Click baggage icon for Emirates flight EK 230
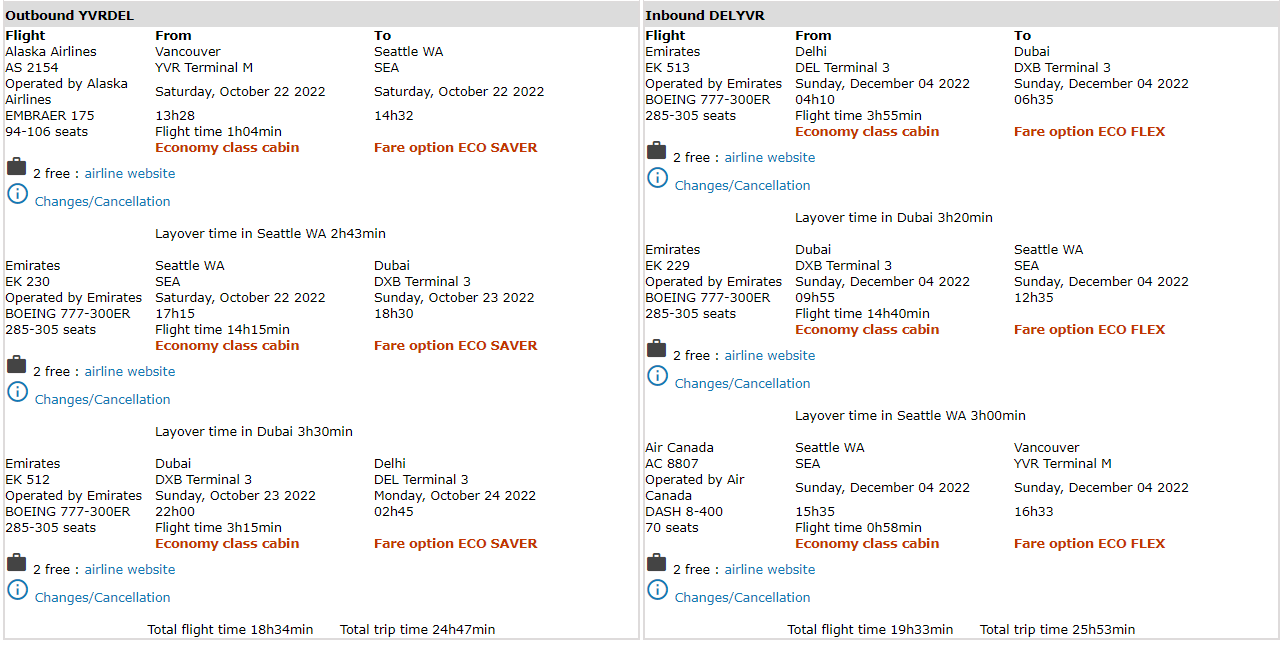 [16, 365]
